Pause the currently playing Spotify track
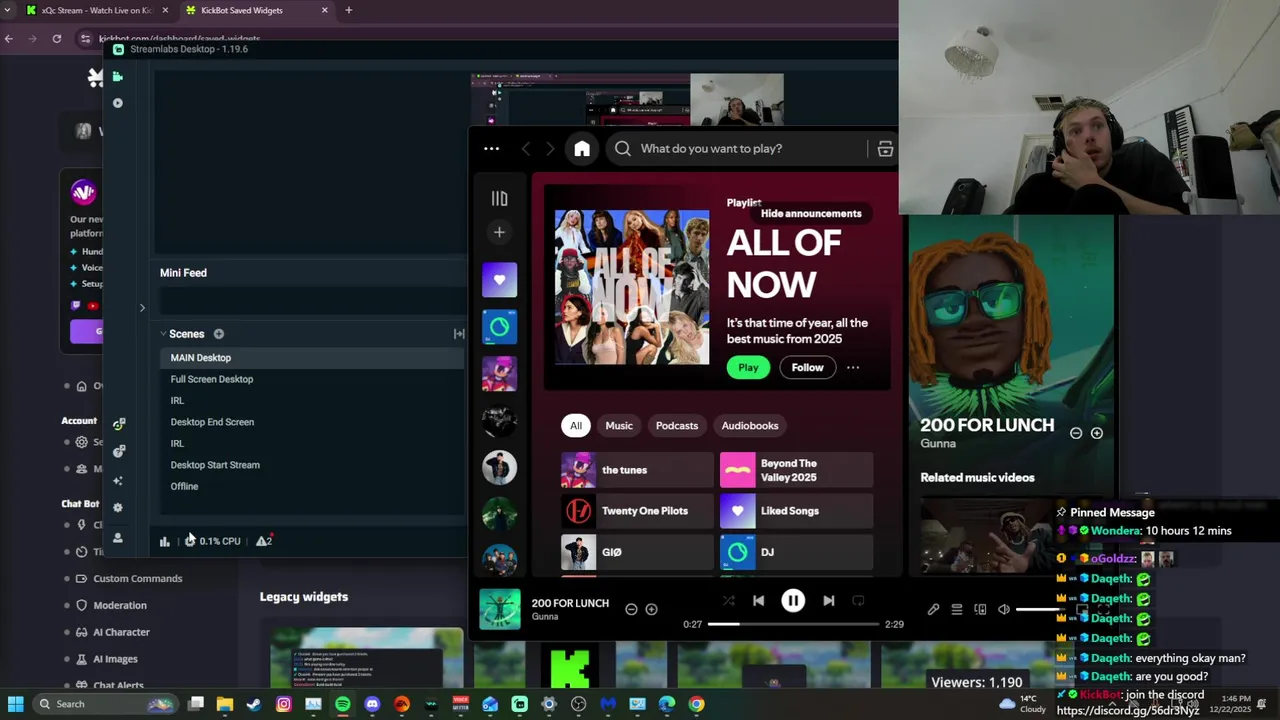Viewport: 1280px width, 720px height. pyautogui.click(x=793, y=601)
